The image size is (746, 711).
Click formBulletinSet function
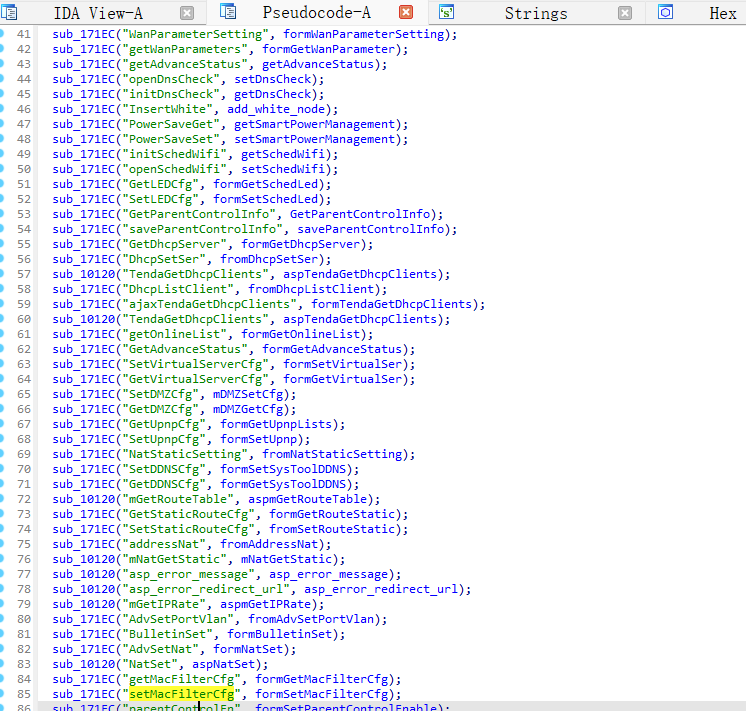(279, 634)
